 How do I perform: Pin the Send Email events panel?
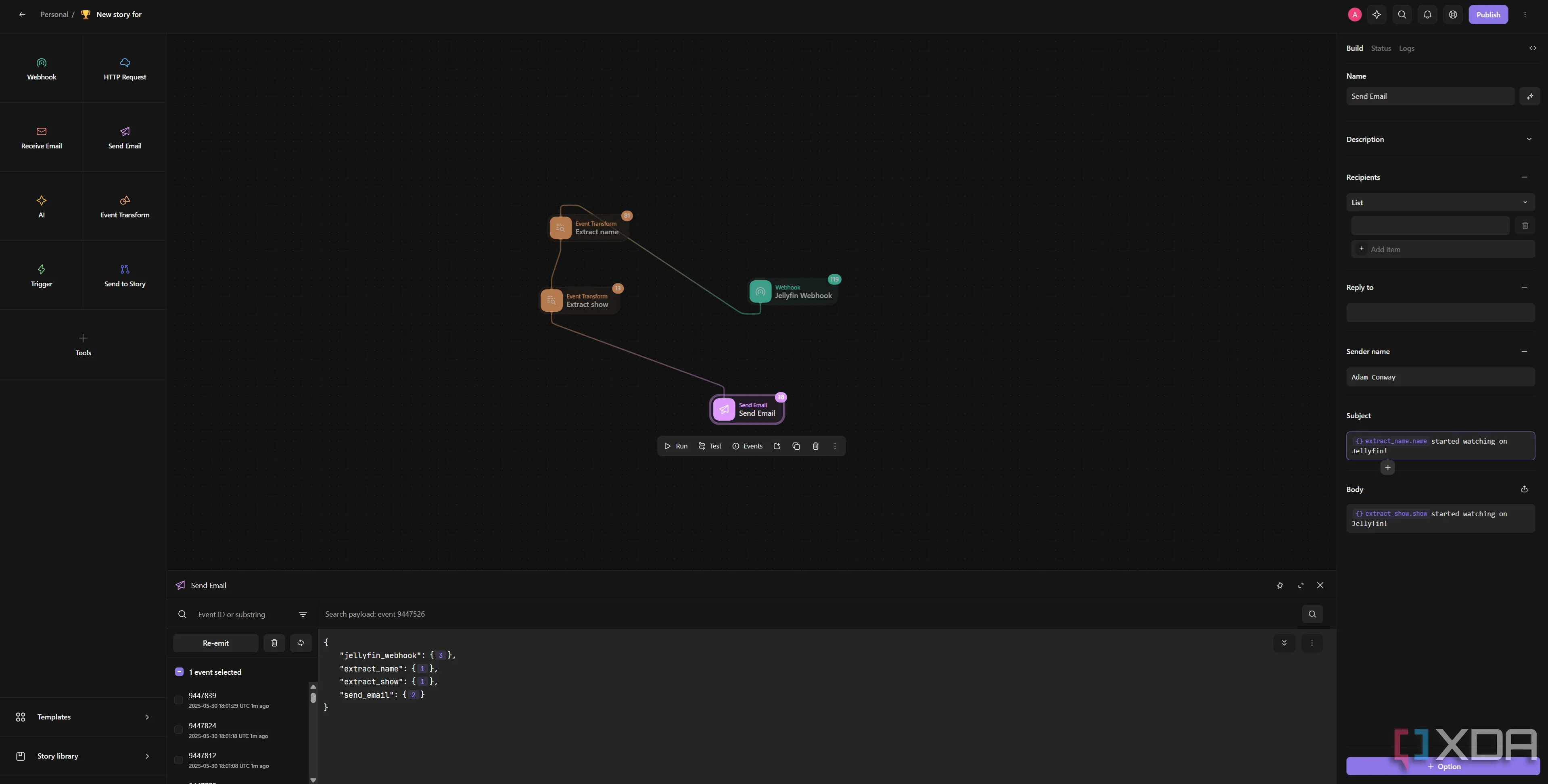(x=1279, y=586)
